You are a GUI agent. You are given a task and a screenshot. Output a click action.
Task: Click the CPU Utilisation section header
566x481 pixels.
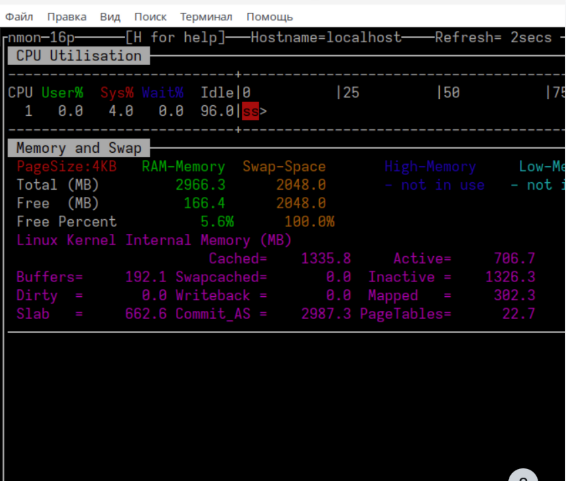(x=79, y=56)
